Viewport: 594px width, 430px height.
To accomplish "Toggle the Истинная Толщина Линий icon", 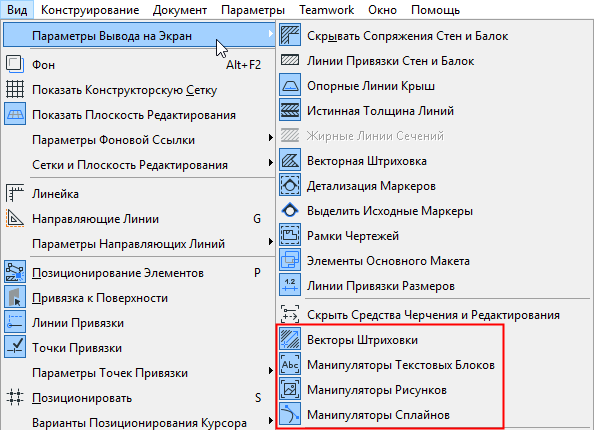I will point(290,110).
